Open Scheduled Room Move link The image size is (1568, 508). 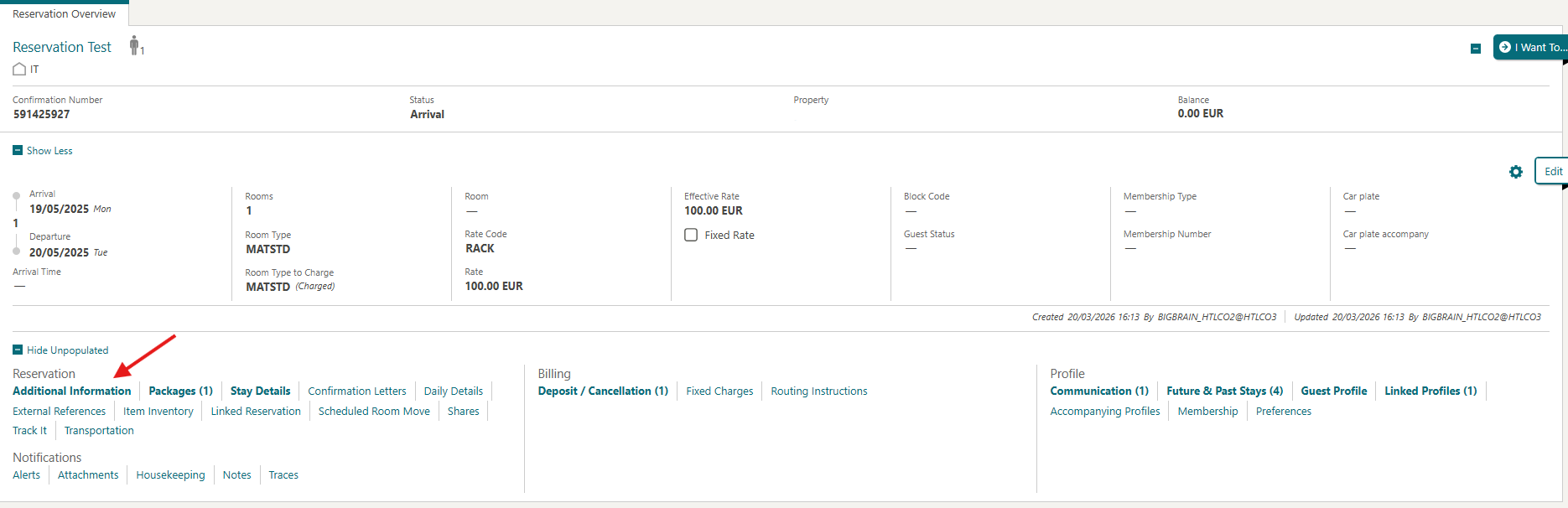pyautogui.click(x=374, y=412)
